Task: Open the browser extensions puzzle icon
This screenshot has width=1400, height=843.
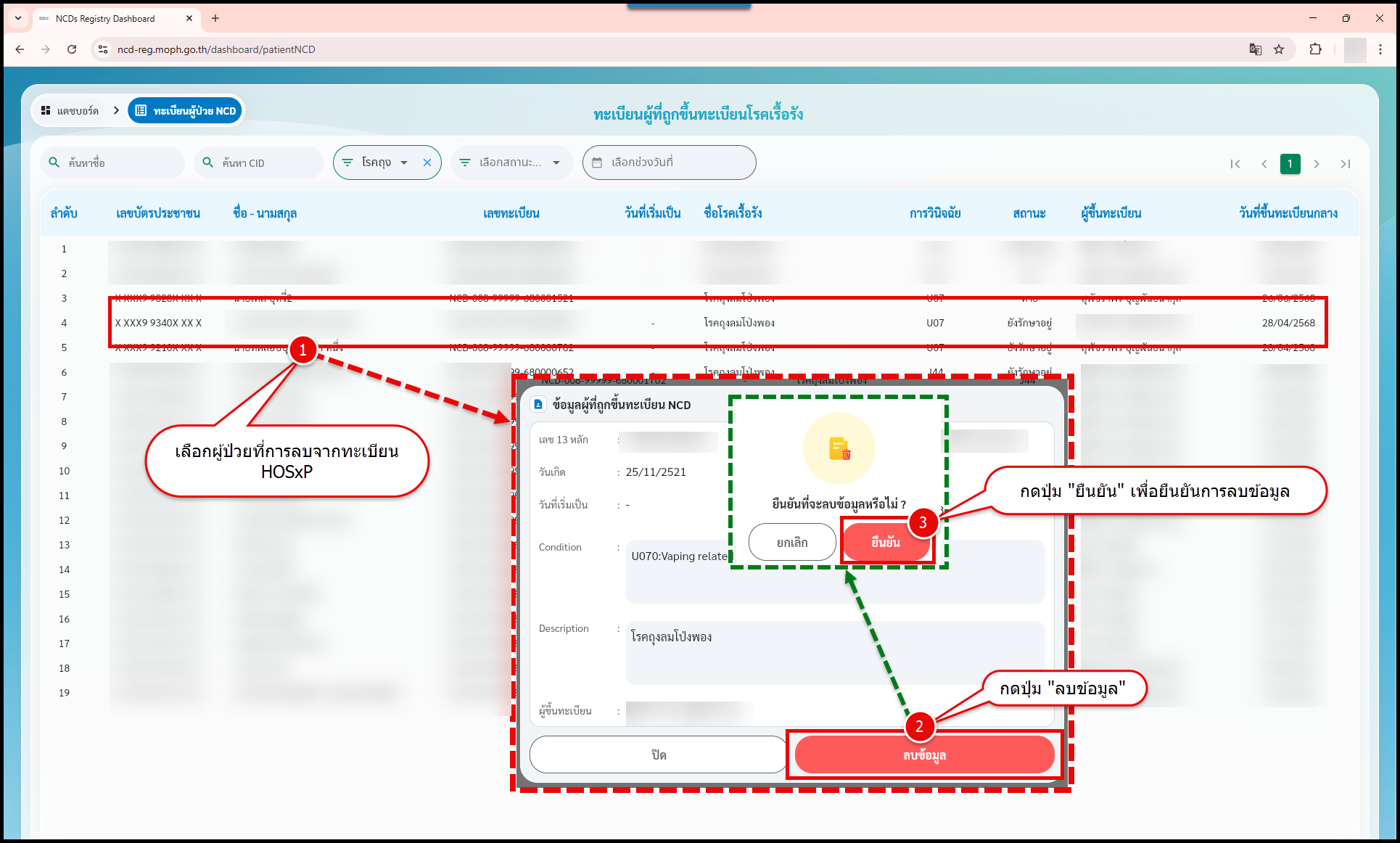Action: 1315,49
